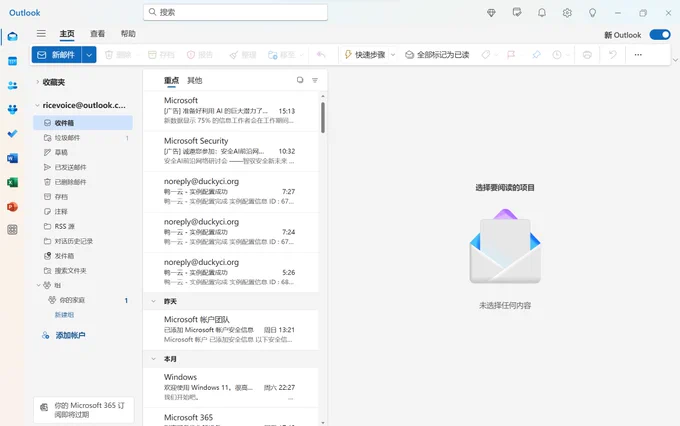This screenshot has width=680, height=426.
Task: Open dropdown arrow beside 快速步骤
Action: pyautogui.click(x=393, y=55)
